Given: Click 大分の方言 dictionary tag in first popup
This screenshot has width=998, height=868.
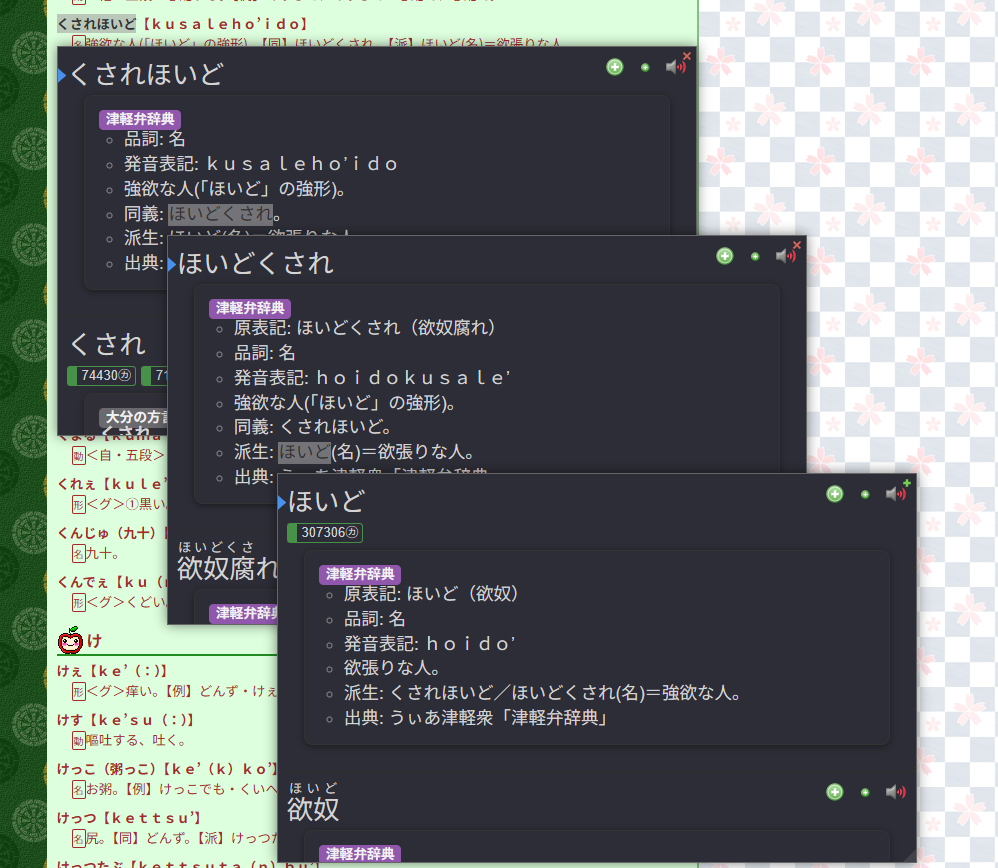Looking at the screenshot, I should coord(134,417).
